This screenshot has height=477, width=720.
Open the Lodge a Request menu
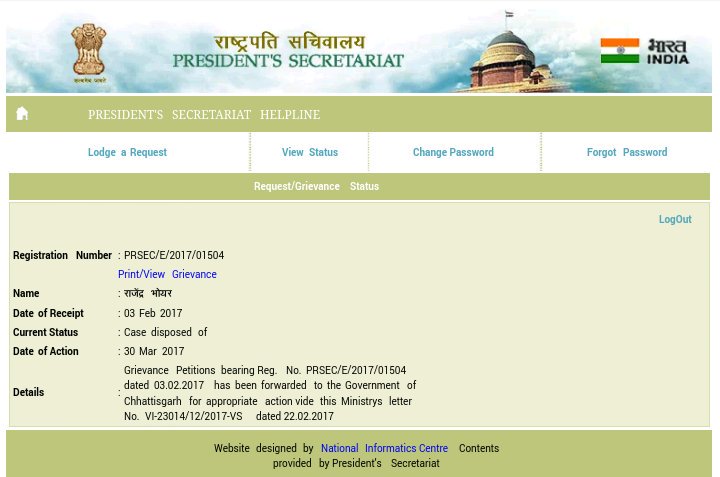127,152
